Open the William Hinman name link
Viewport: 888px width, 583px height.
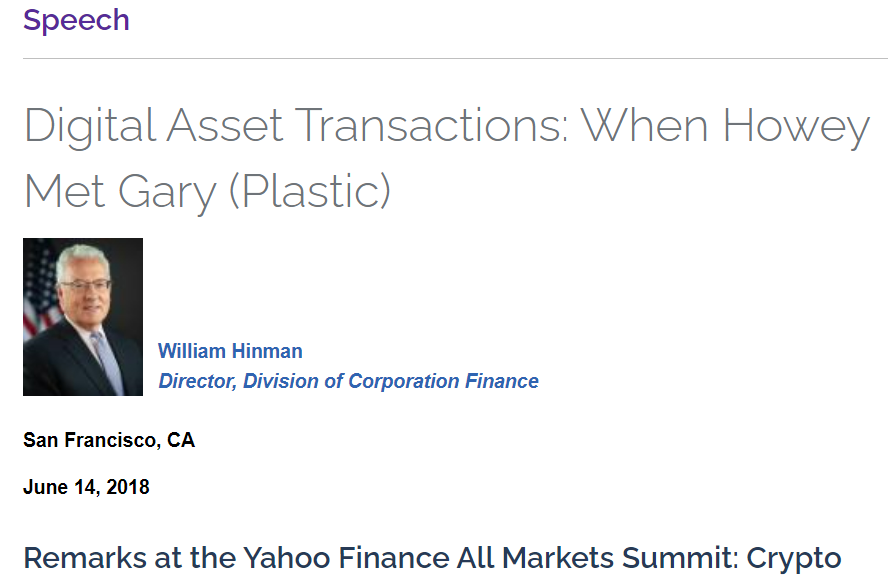pyautogui.click(x=230, y=351)
